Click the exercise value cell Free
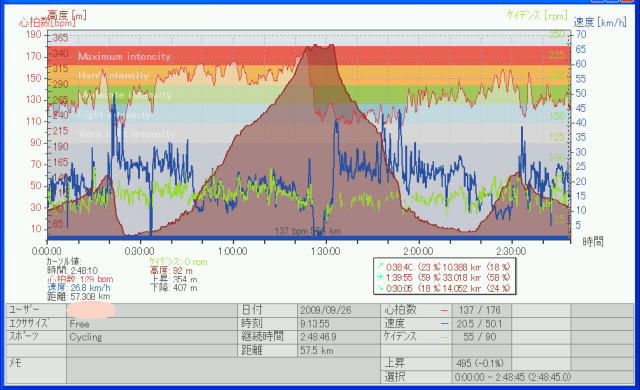The height and width of the screenshot is (390, 640). [152, 324]
